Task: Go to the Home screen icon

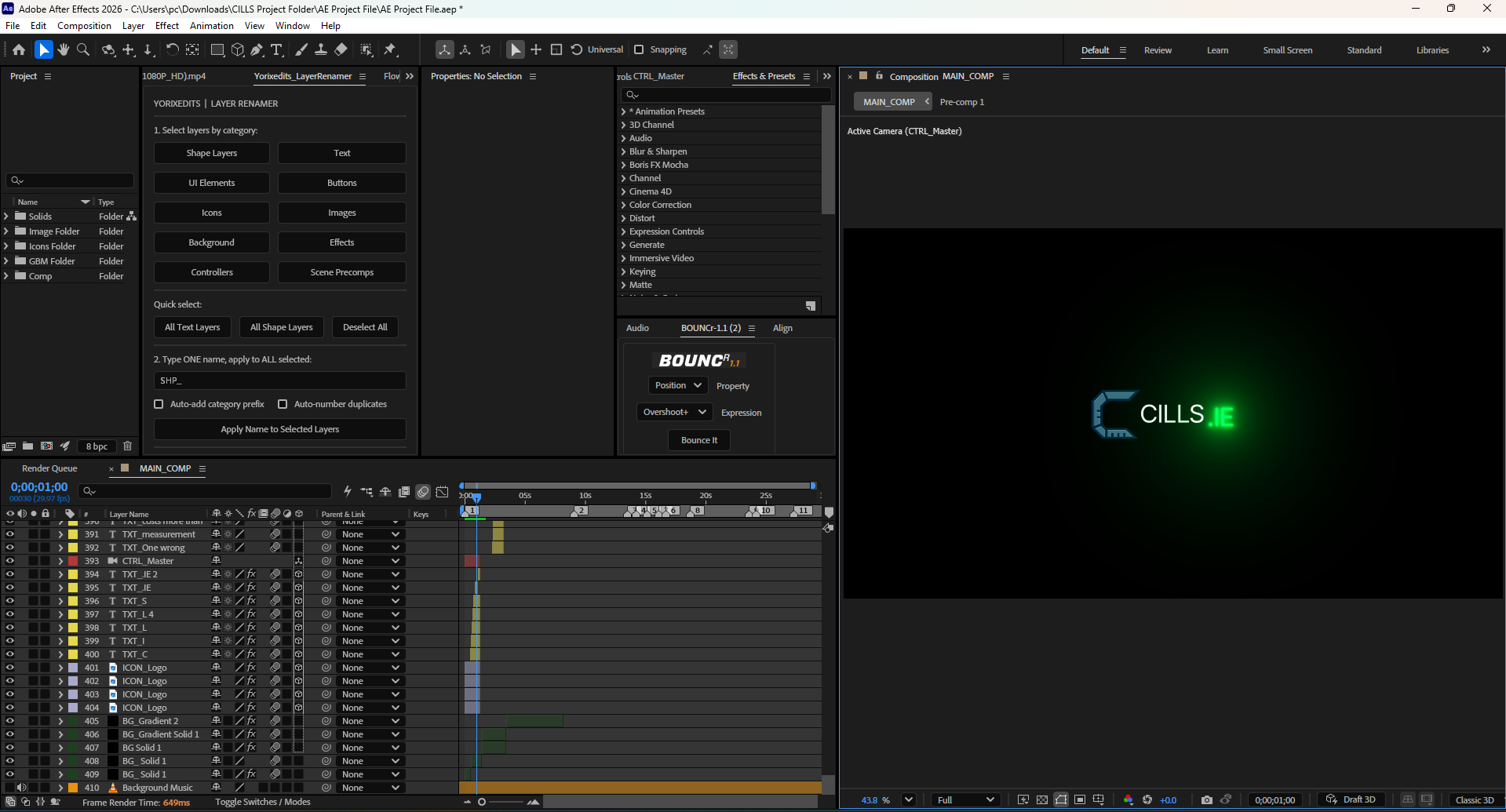Action: [19, 49]
